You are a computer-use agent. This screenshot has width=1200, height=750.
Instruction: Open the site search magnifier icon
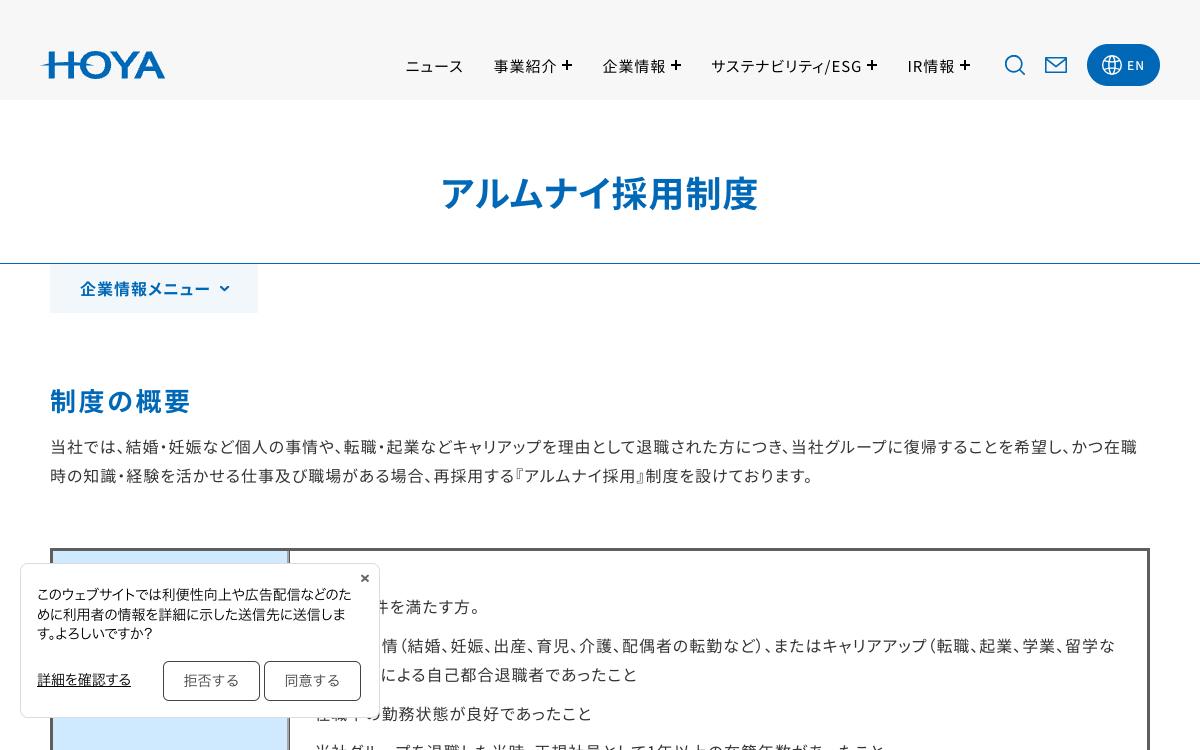1015,65
